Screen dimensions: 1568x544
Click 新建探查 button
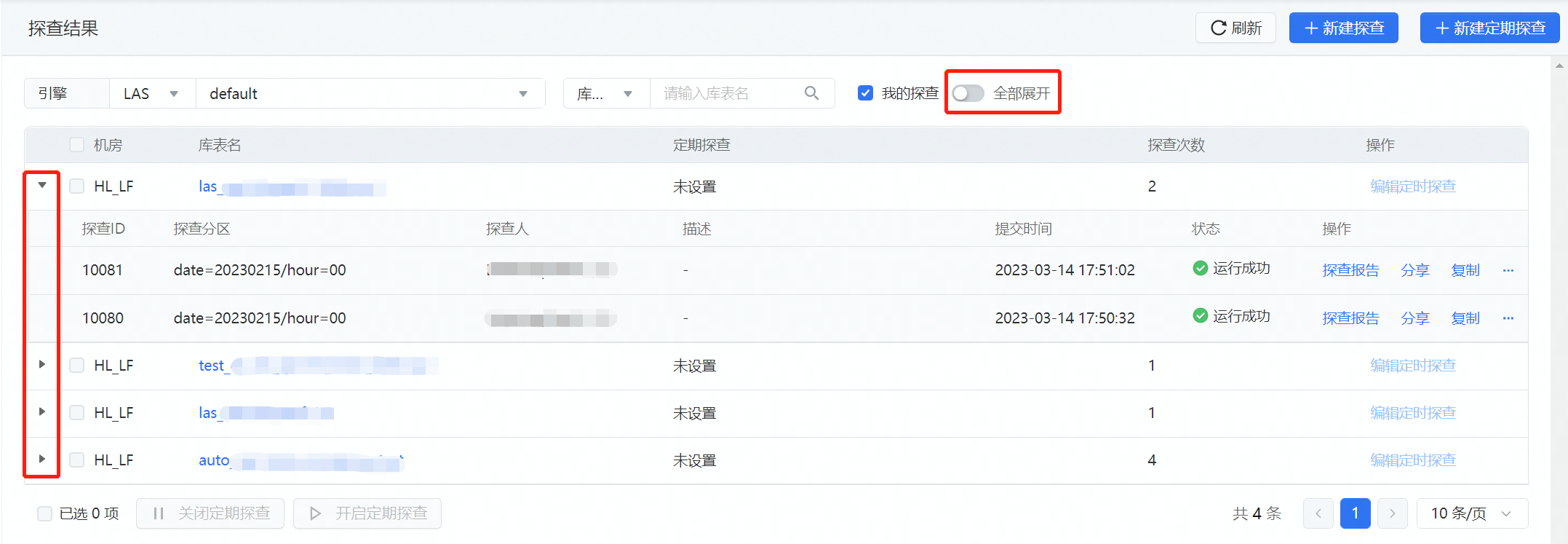pos(1343,28)
